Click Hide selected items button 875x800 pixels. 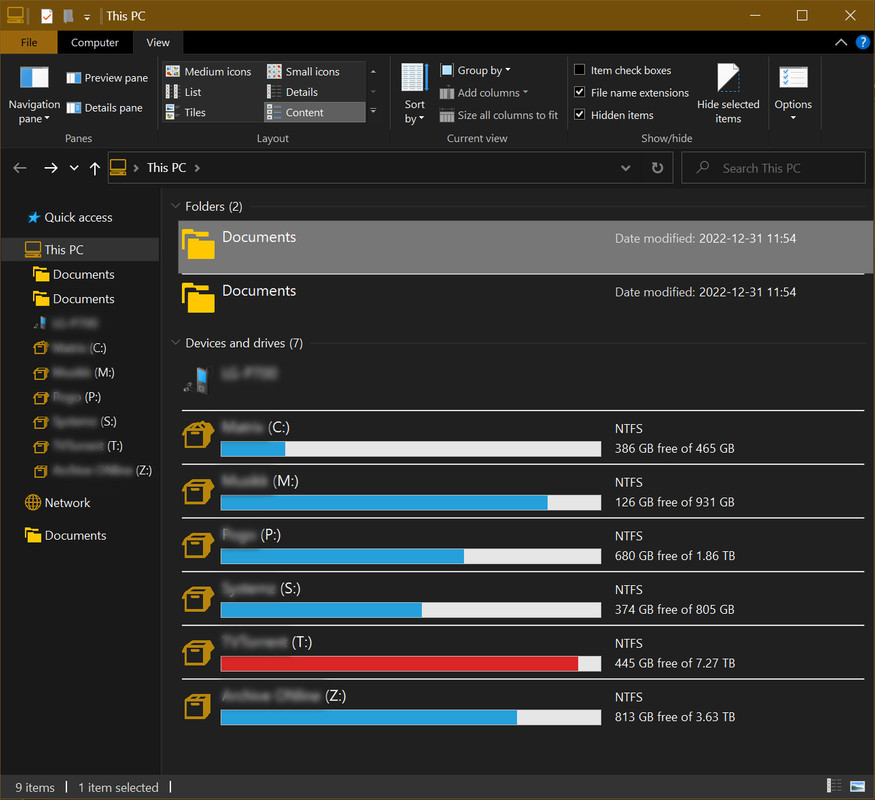(728, 94)
